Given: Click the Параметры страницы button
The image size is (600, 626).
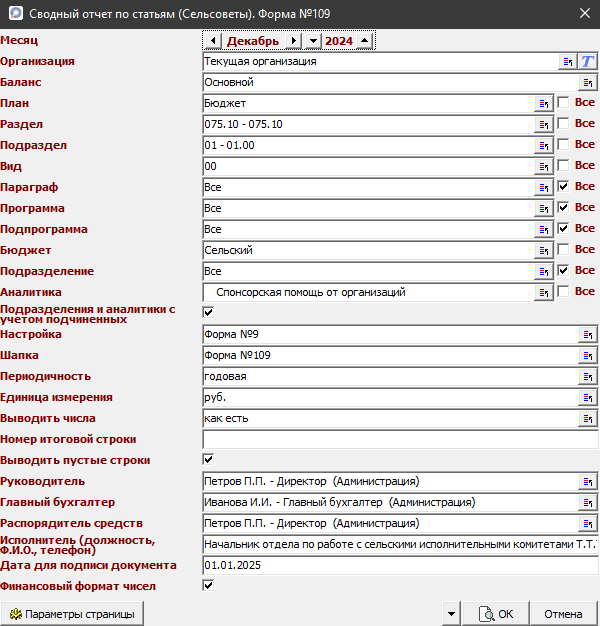Looking at the screenshot, I should [x=72, y=614].
